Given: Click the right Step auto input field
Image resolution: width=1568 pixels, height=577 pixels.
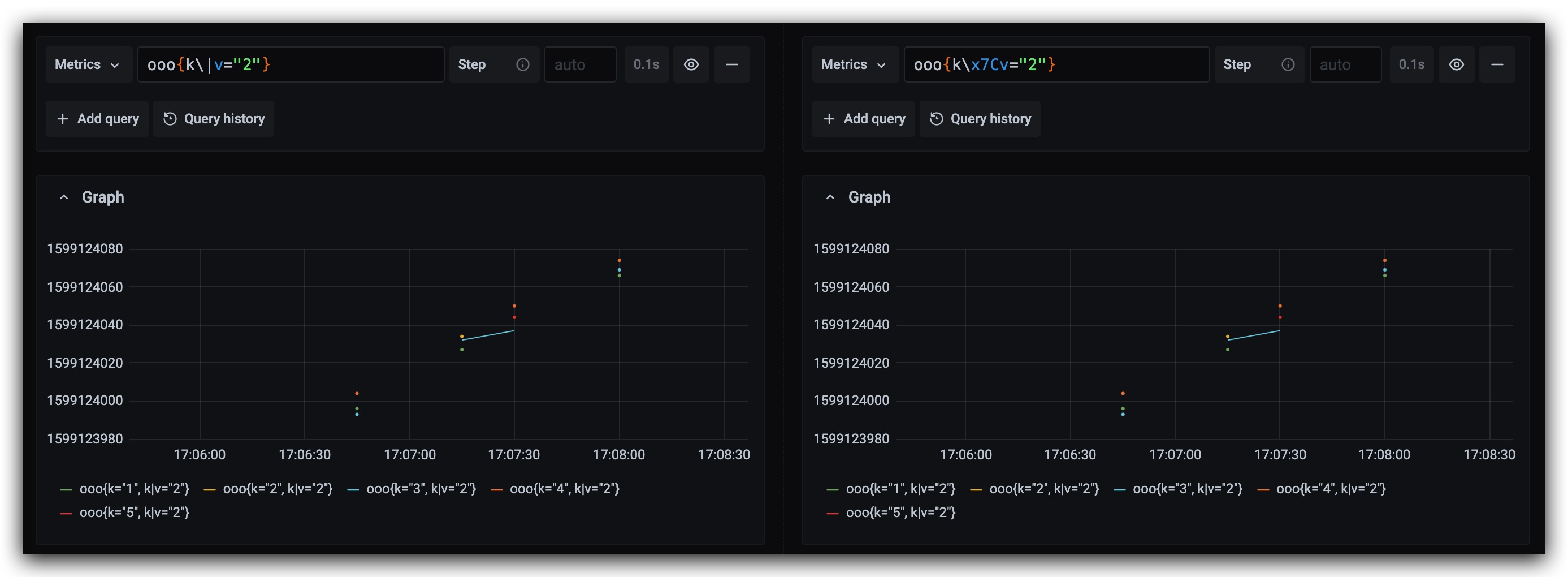Looking at the screenshot, I should (x=1345, y=64).
